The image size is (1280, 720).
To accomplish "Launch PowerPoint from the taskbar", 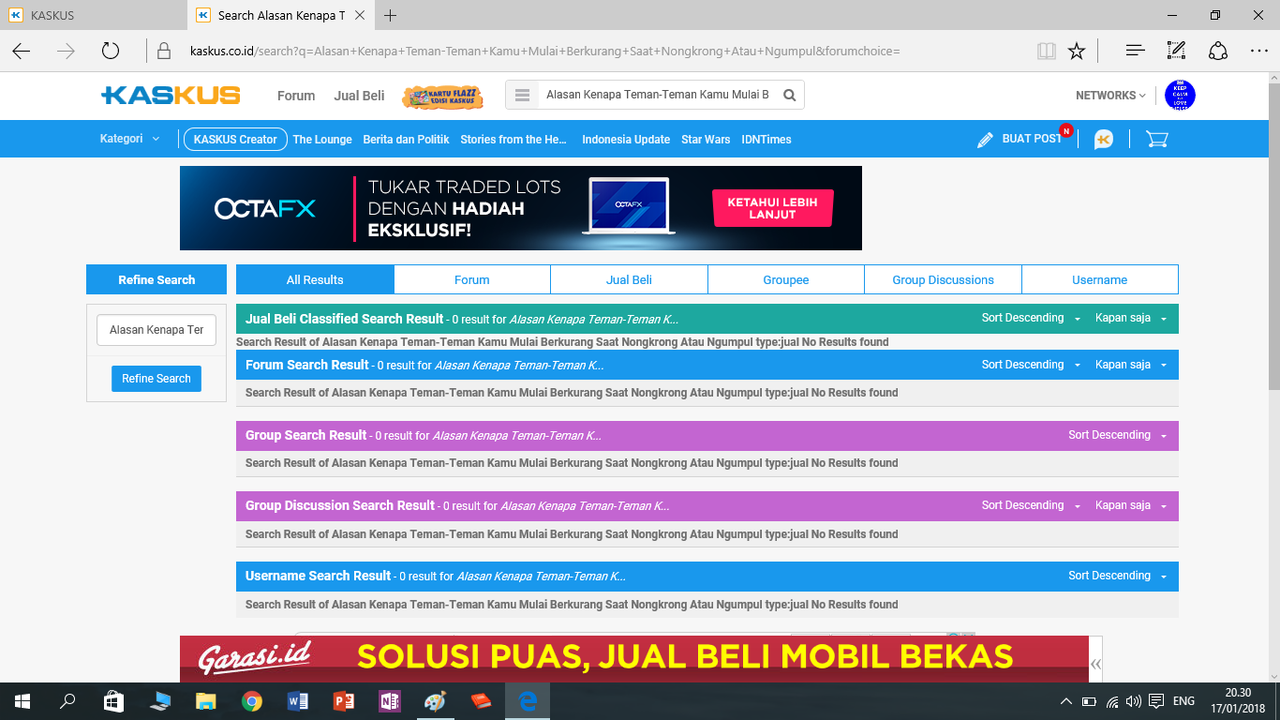I will 343,701.
